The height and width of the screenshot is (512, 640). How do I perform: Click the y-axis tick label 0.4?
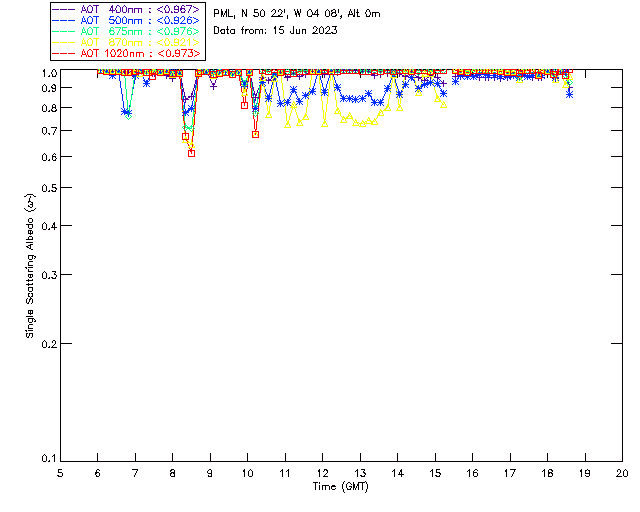[49, 226]
